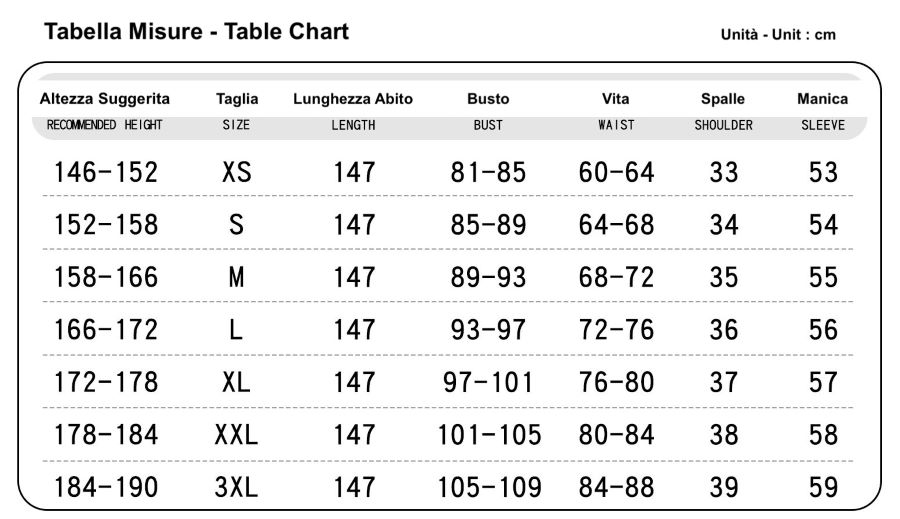900x519 pixels.
Task: Select the 105-109 bust measurement cell
Action: tap(490, 488)
